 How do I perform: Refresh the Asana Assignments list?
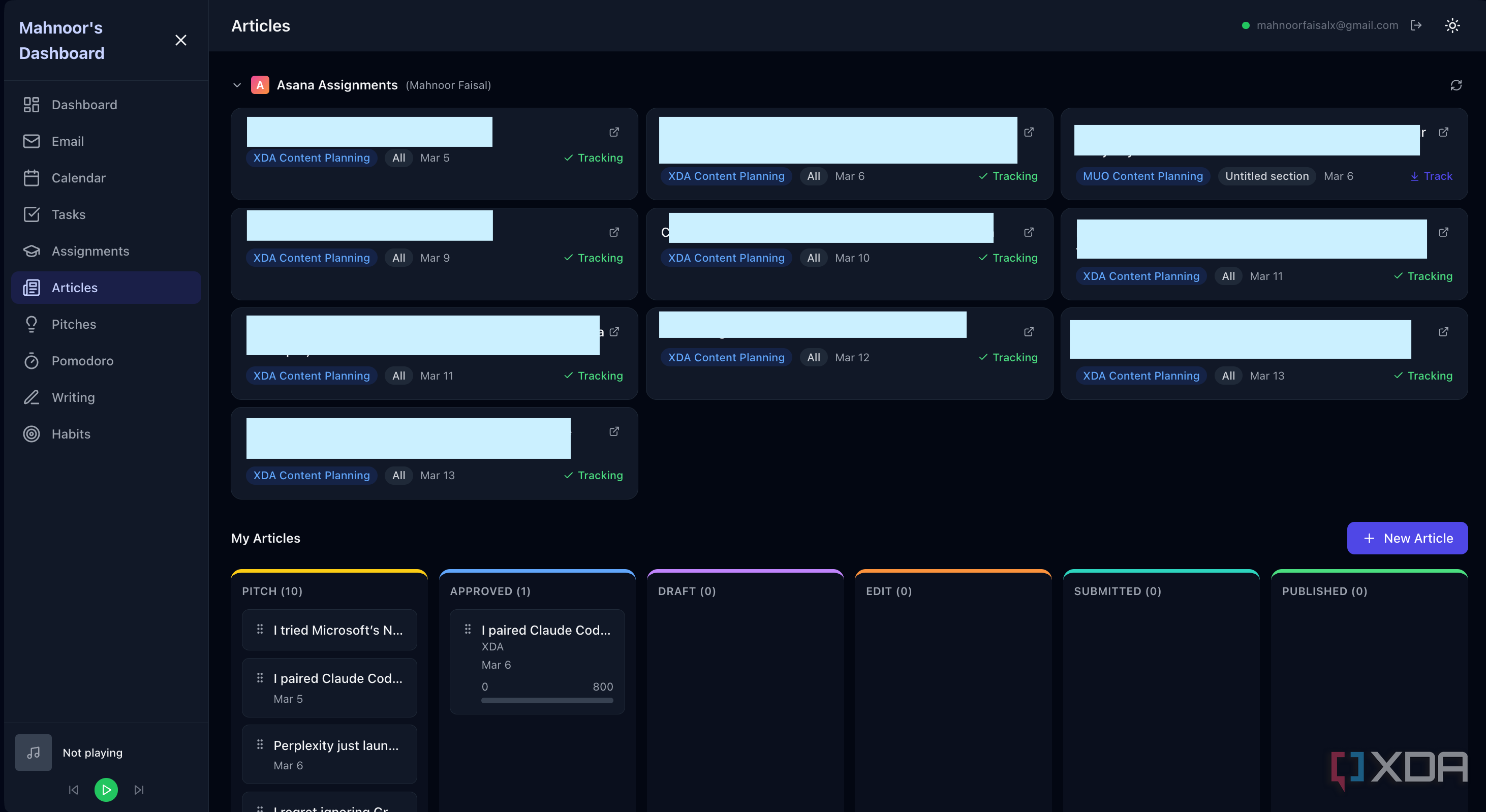(1456, 85)
